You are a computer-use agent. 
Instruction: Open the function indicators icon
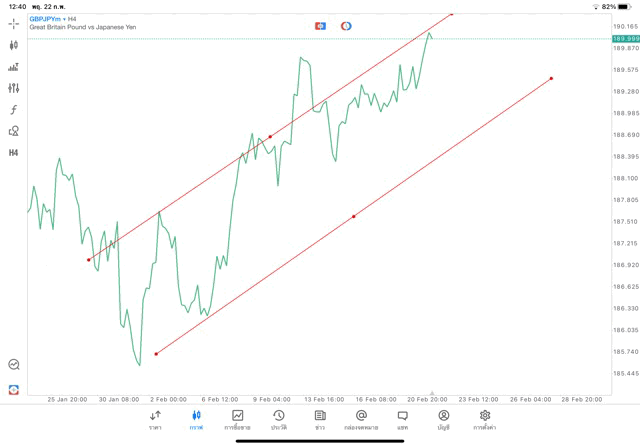click(x=14, y=110)
